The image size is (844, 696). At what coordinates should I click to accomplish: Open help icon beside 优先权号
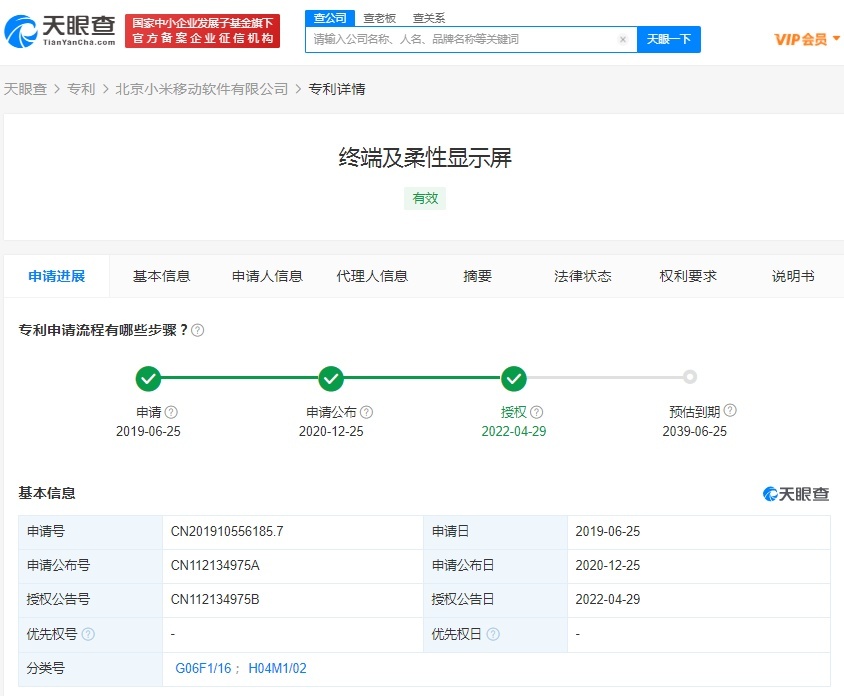tap(88, 634)
